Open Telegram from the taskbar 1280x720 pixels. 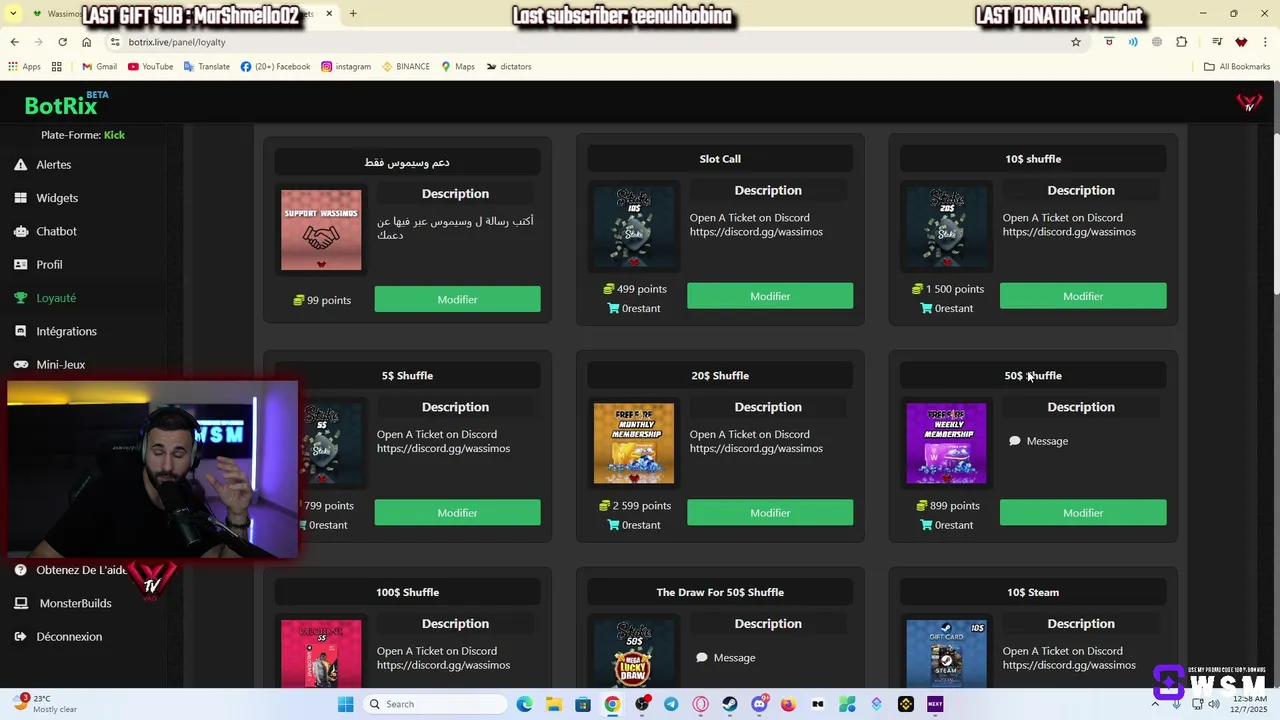[x=671, y=704]
